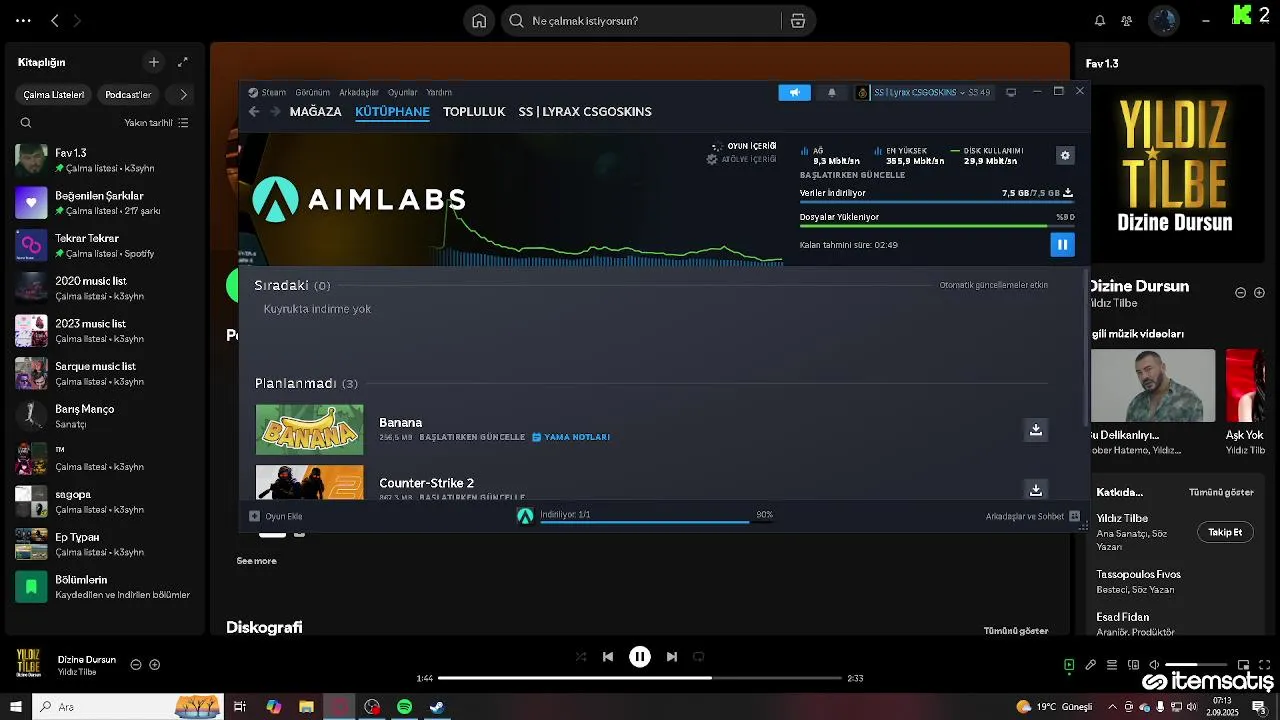Pause the Spotify song
1280x720 pixels.
coord(640,657)
